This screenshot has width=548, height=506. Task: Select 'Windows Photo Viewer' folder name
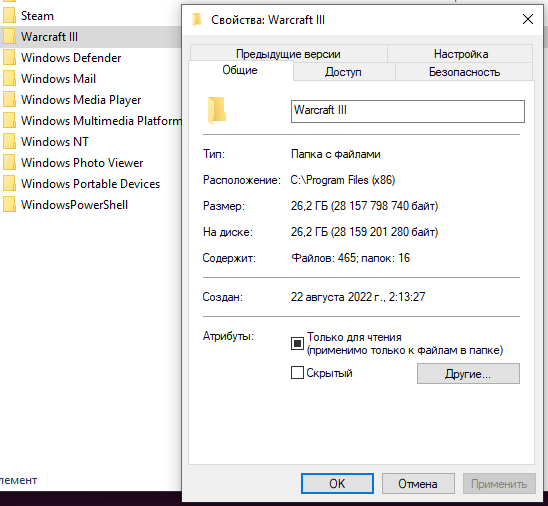click(82, 162)
